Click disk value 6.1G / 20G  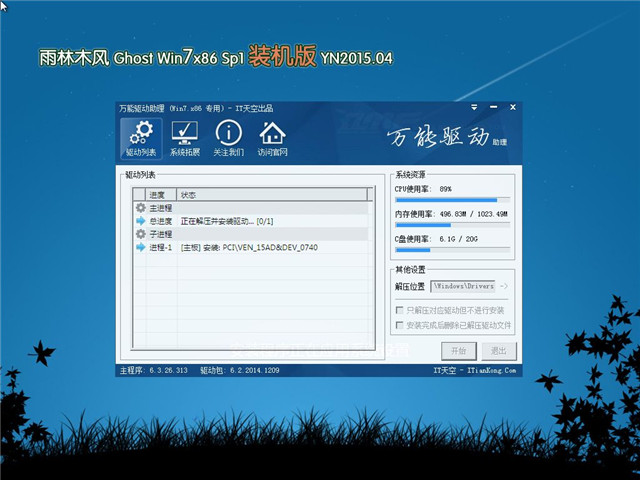pos(458,239)
